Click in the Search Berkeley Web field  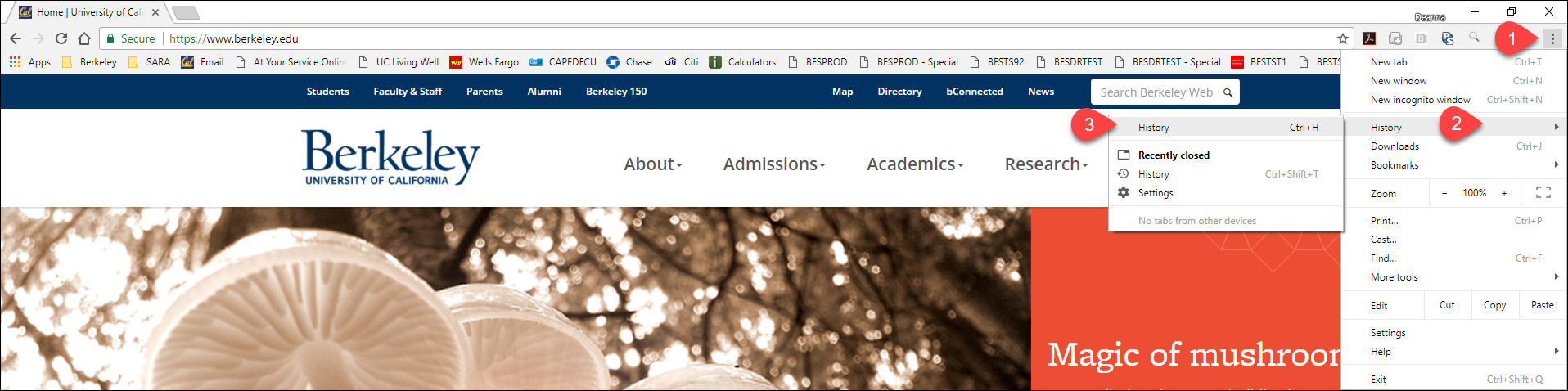pyautogui.click(x=1156, y=92)
